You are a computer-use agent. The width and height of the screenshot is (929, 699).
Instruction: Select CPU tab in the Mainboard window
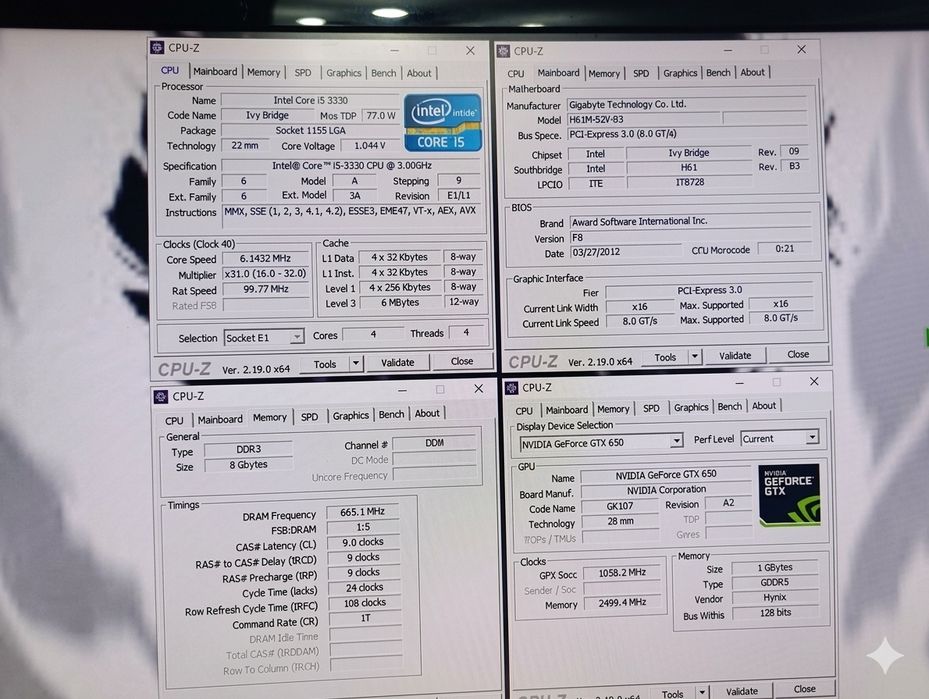(x=515, y=73)
